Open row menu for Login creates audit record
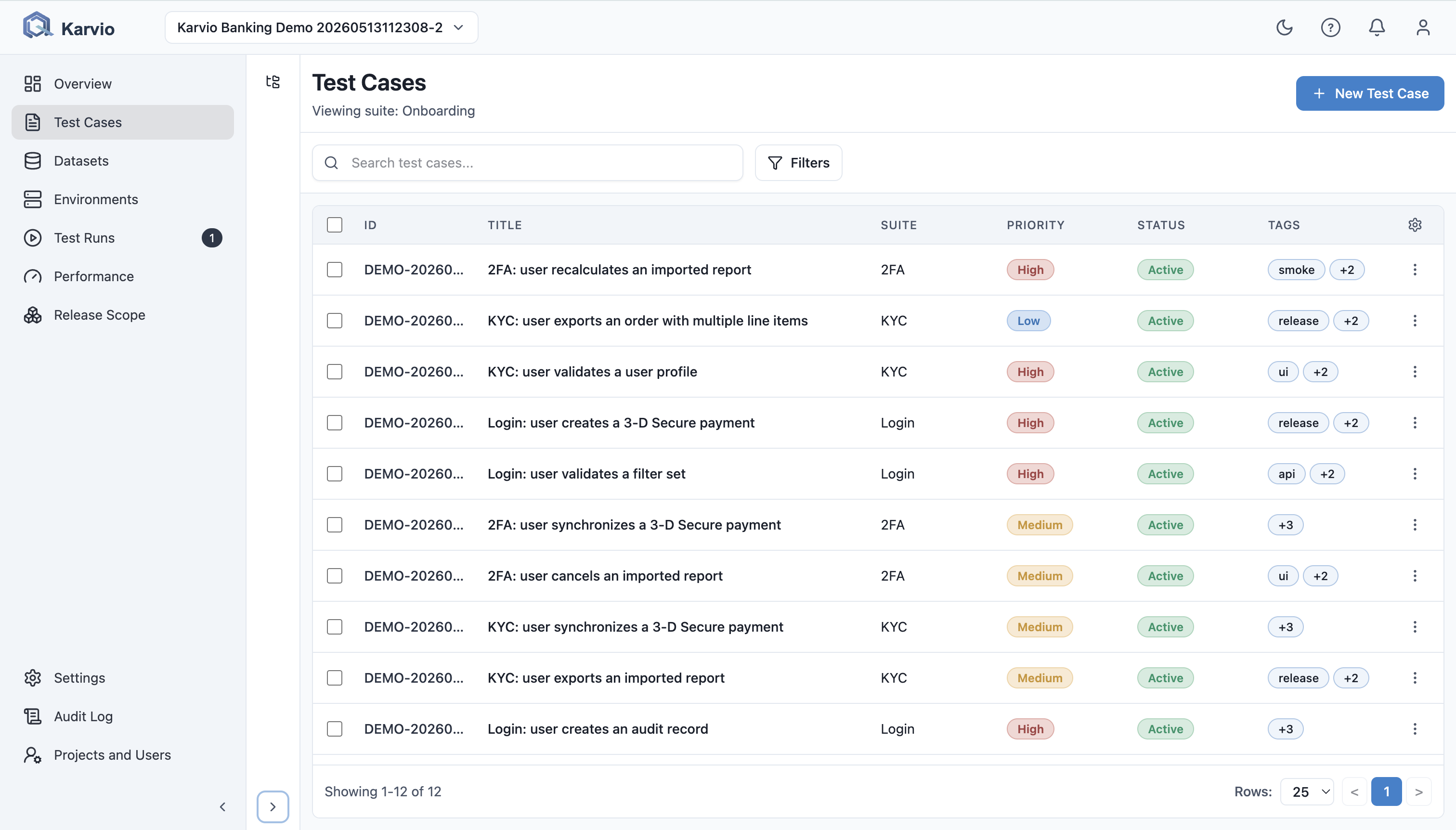The image size is (1456, 830). (x=1415, y=728)
